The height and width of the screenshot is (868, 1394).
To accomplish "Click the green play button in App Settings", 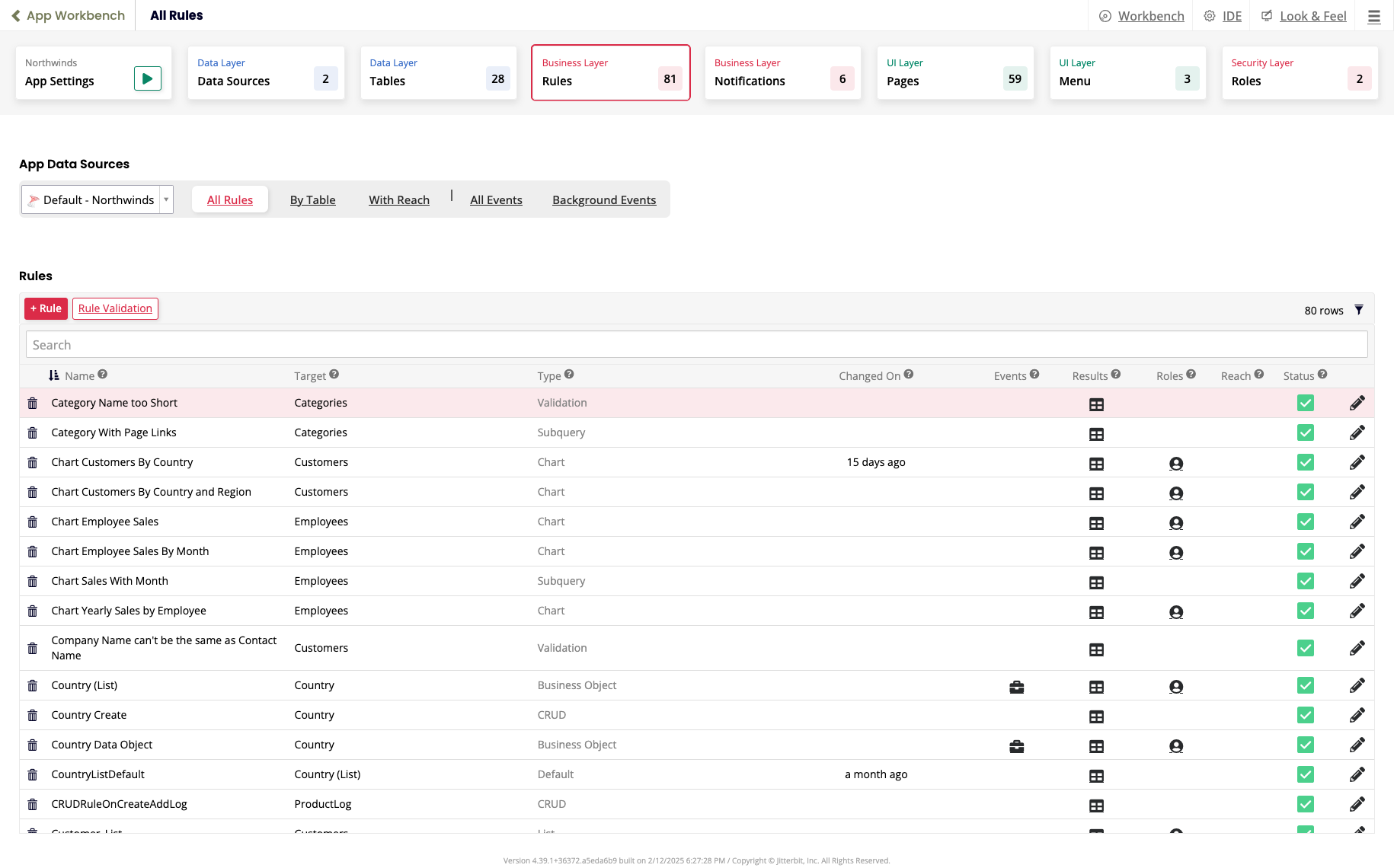I will (147, 78).
